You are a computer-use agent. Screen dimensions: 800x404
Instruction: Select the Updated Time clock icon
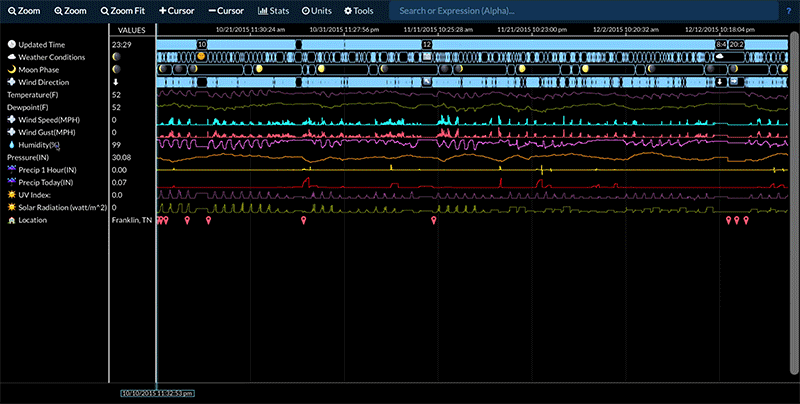[x=12, y=45]
